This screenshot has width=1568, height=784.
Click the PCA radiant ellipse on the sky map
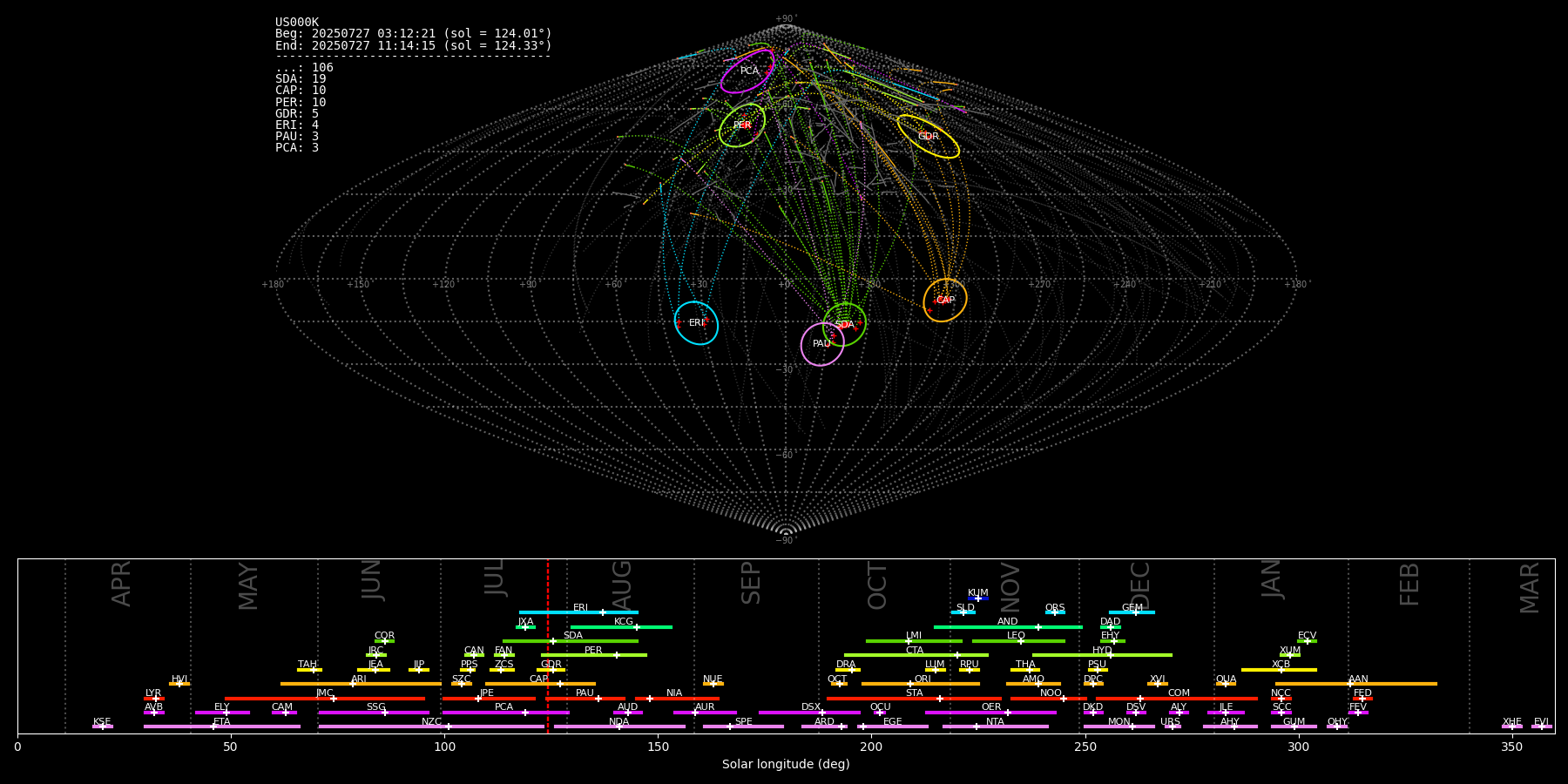click(x=747, y=71)
